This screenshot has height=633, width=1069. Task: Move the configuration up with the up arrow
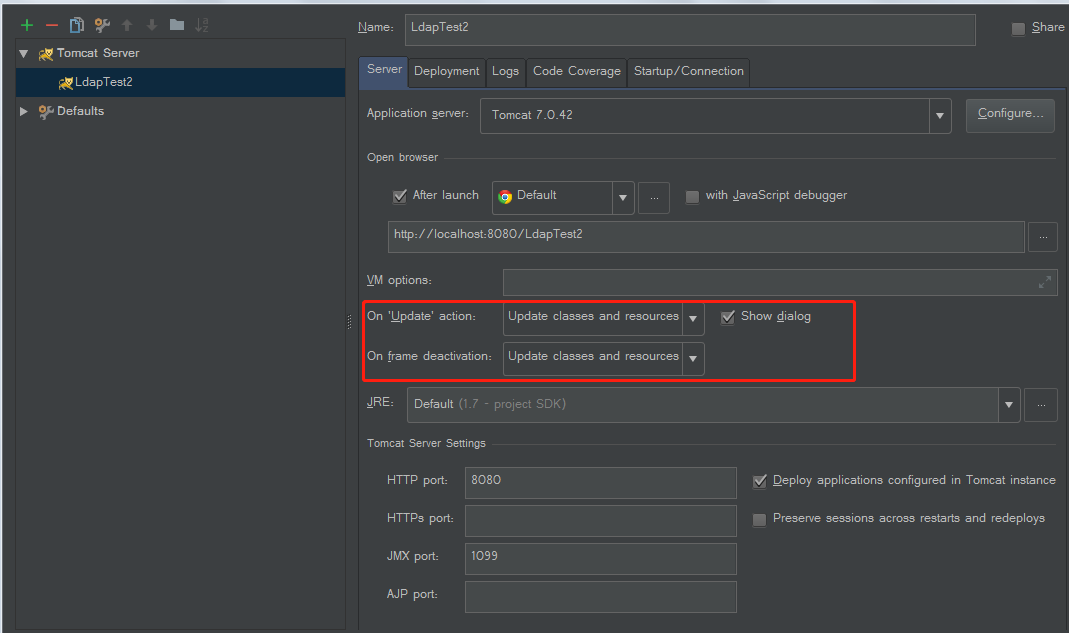point(127,25)
